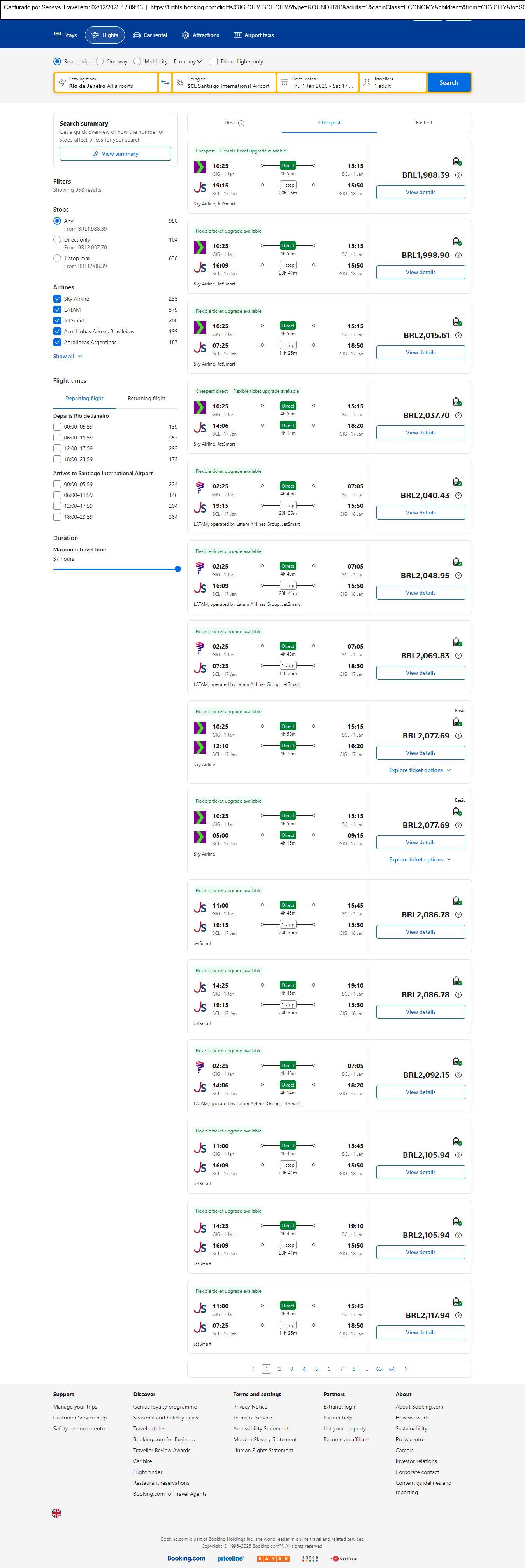The width and height of the screenshot is (525, 1568).
Task: Expand the Show all airlines list
Action: (67, 356)
